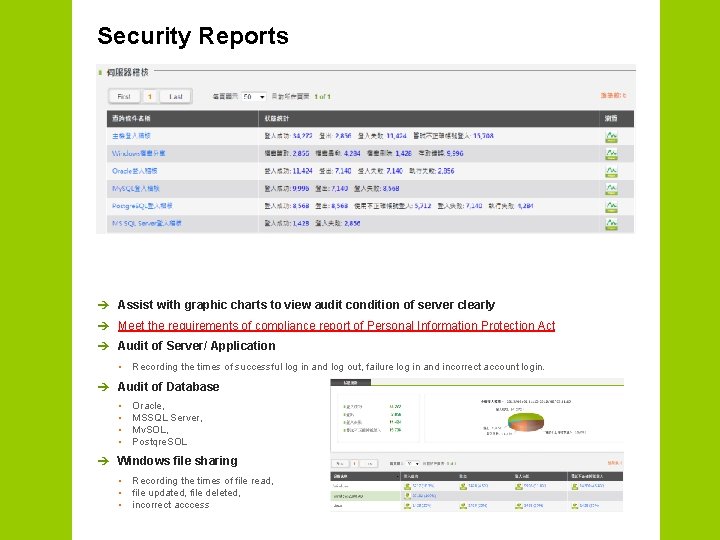Screen dimensions: 720x540
Task: Click the first-row user icon under the second column
Action: point(407,486)
